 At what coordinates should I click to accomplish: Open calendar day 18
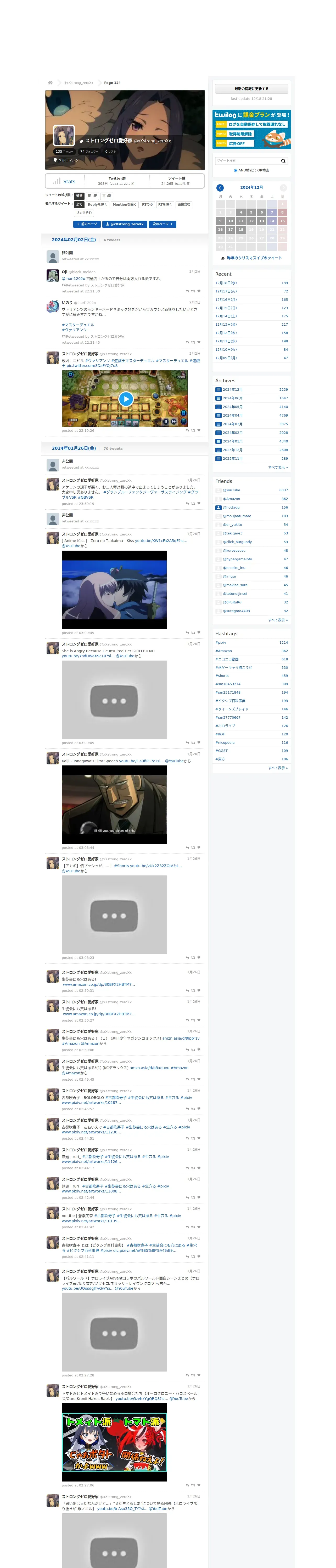click(241, 229)
